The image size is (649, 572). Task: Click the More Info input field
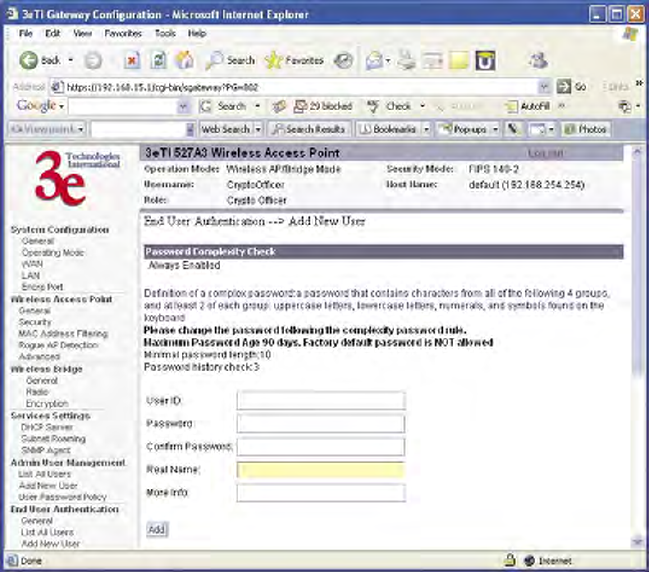(321, 493)
